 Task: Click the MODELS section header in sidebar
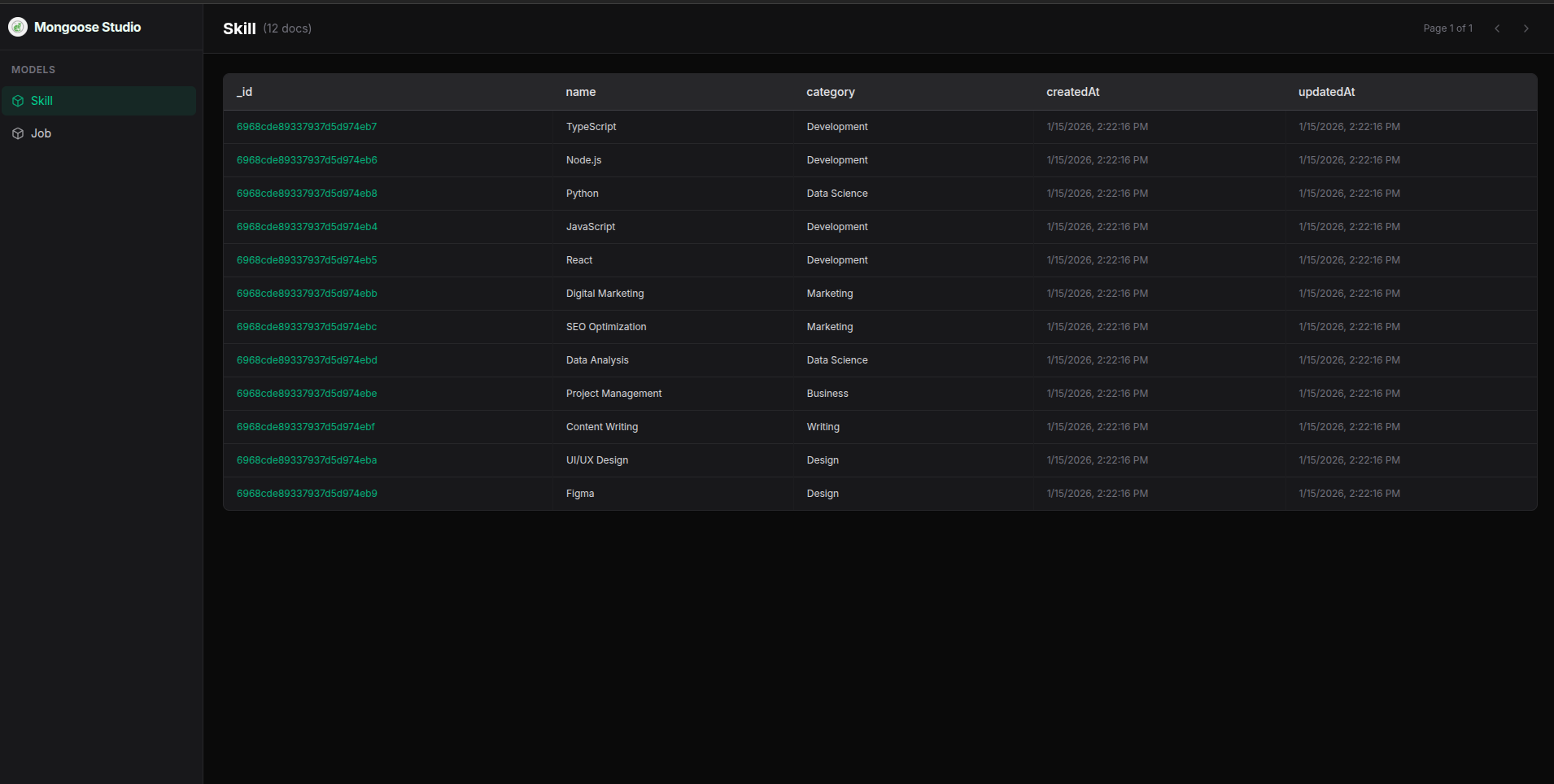(33, 69)
